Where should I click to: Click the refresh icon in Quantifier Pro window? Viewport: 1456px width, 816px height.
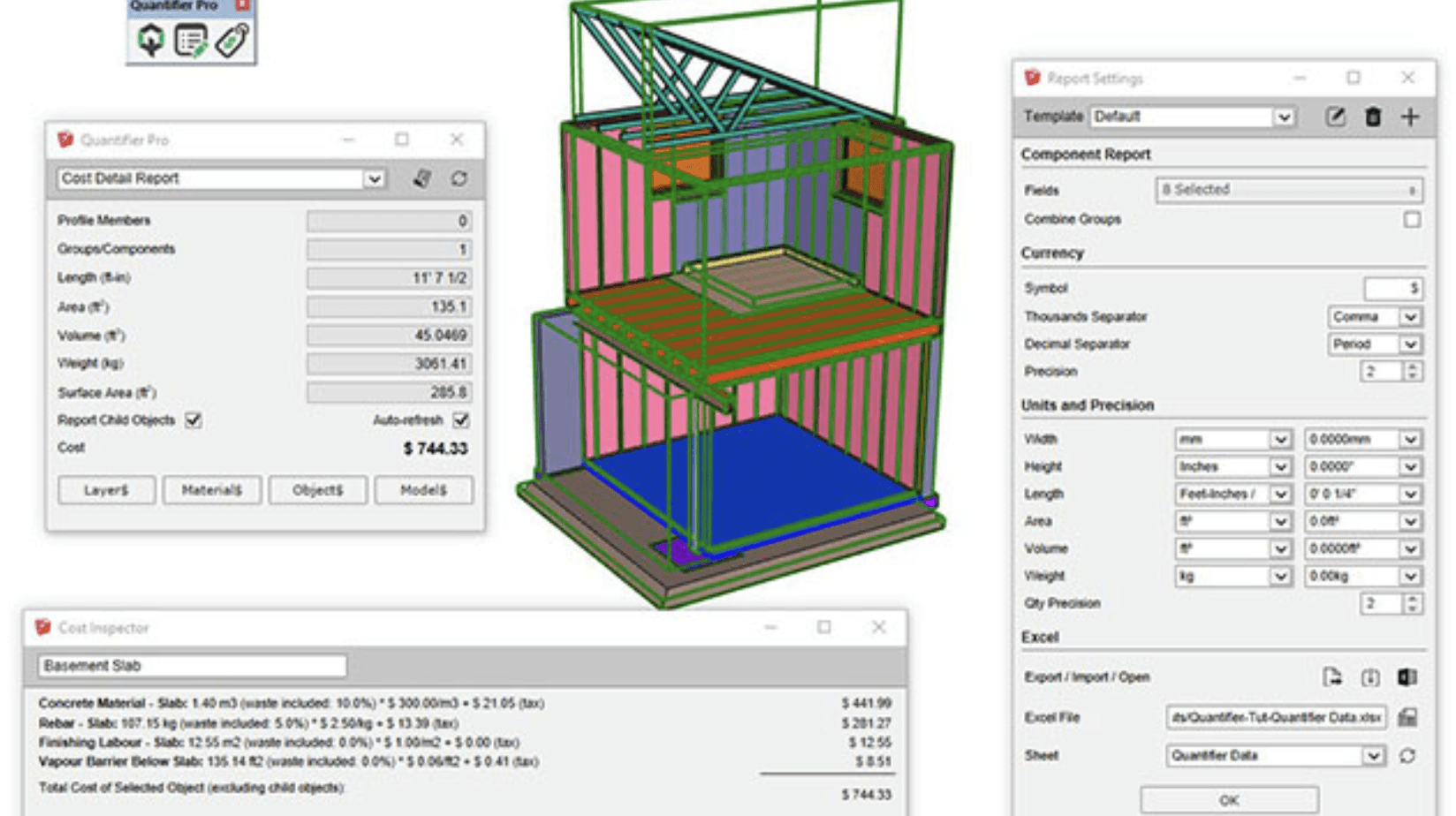click(x=459, y=178)
